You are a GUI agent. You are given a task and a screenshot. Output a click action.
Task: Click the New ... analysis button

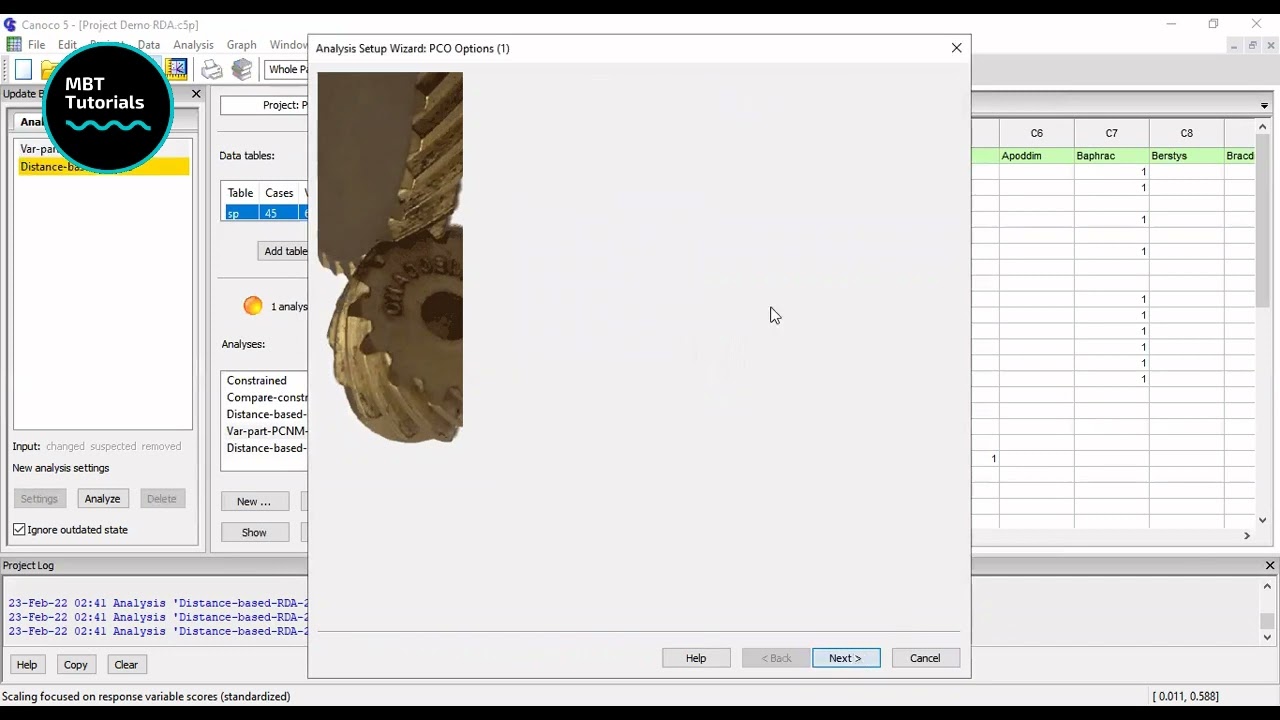[254, 501]
